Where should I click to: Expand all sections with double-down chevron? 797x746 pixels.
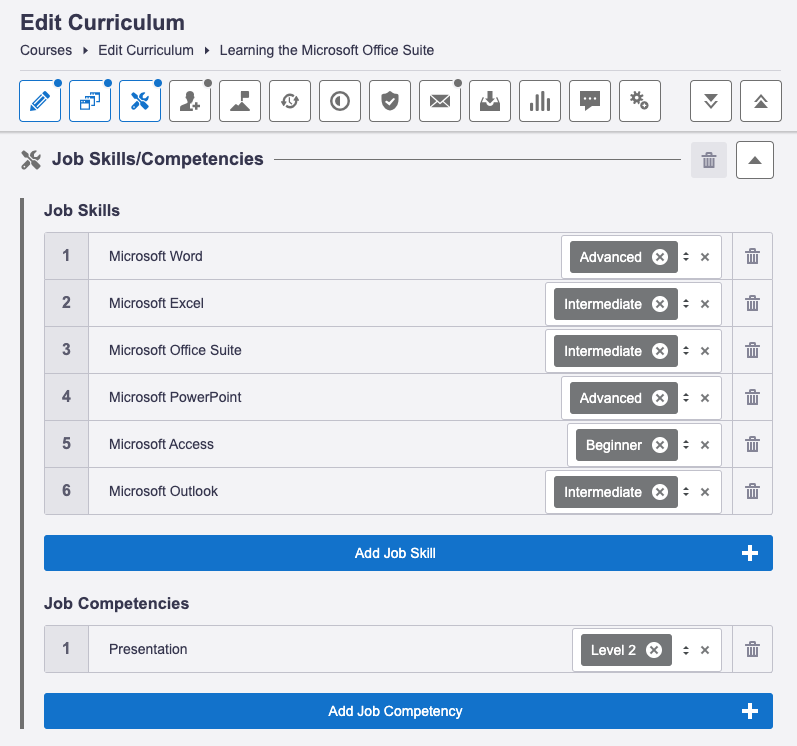point(711,101)
